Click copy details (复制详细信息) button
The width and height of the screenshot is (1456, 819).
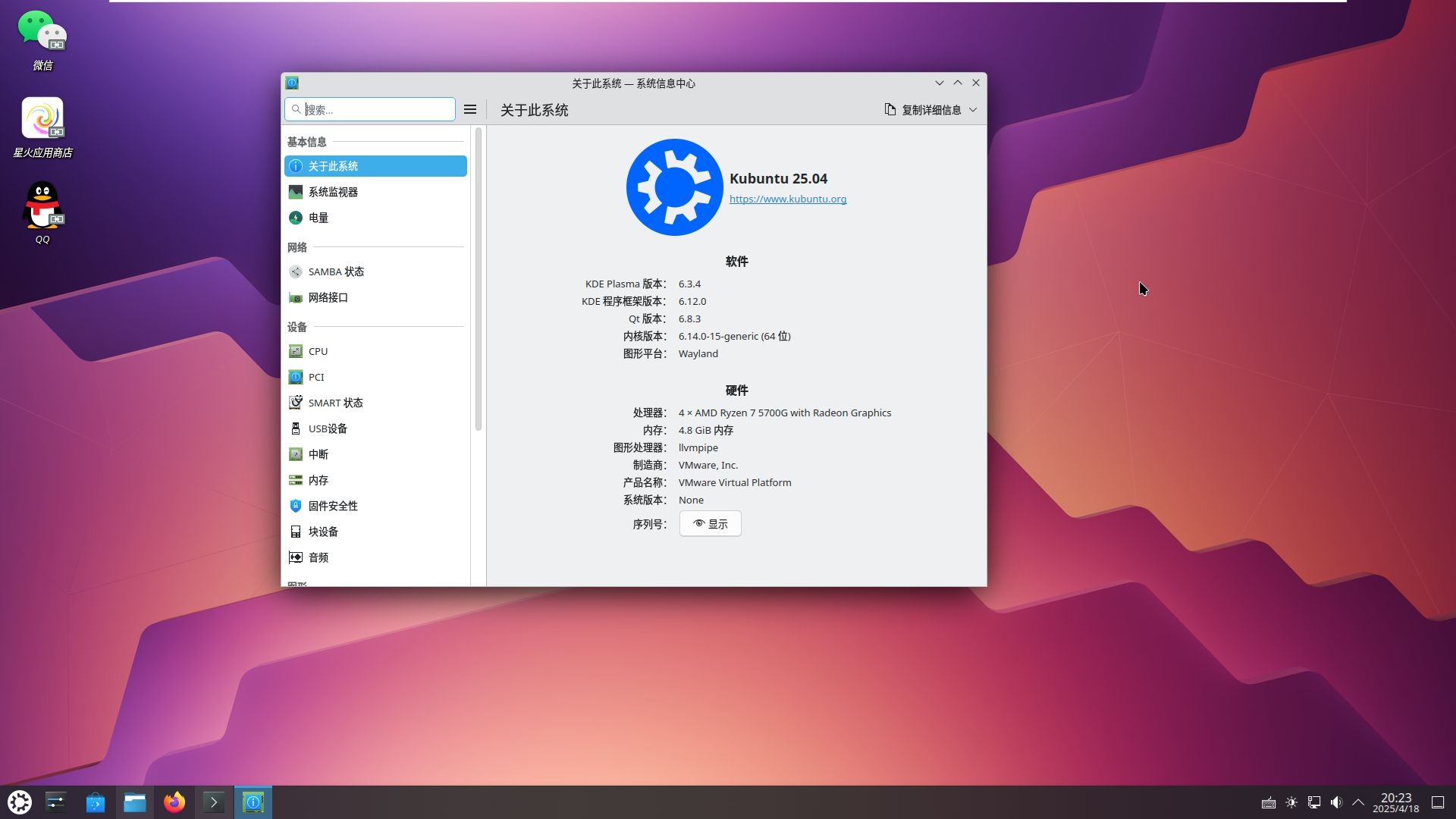pos(923,110)
